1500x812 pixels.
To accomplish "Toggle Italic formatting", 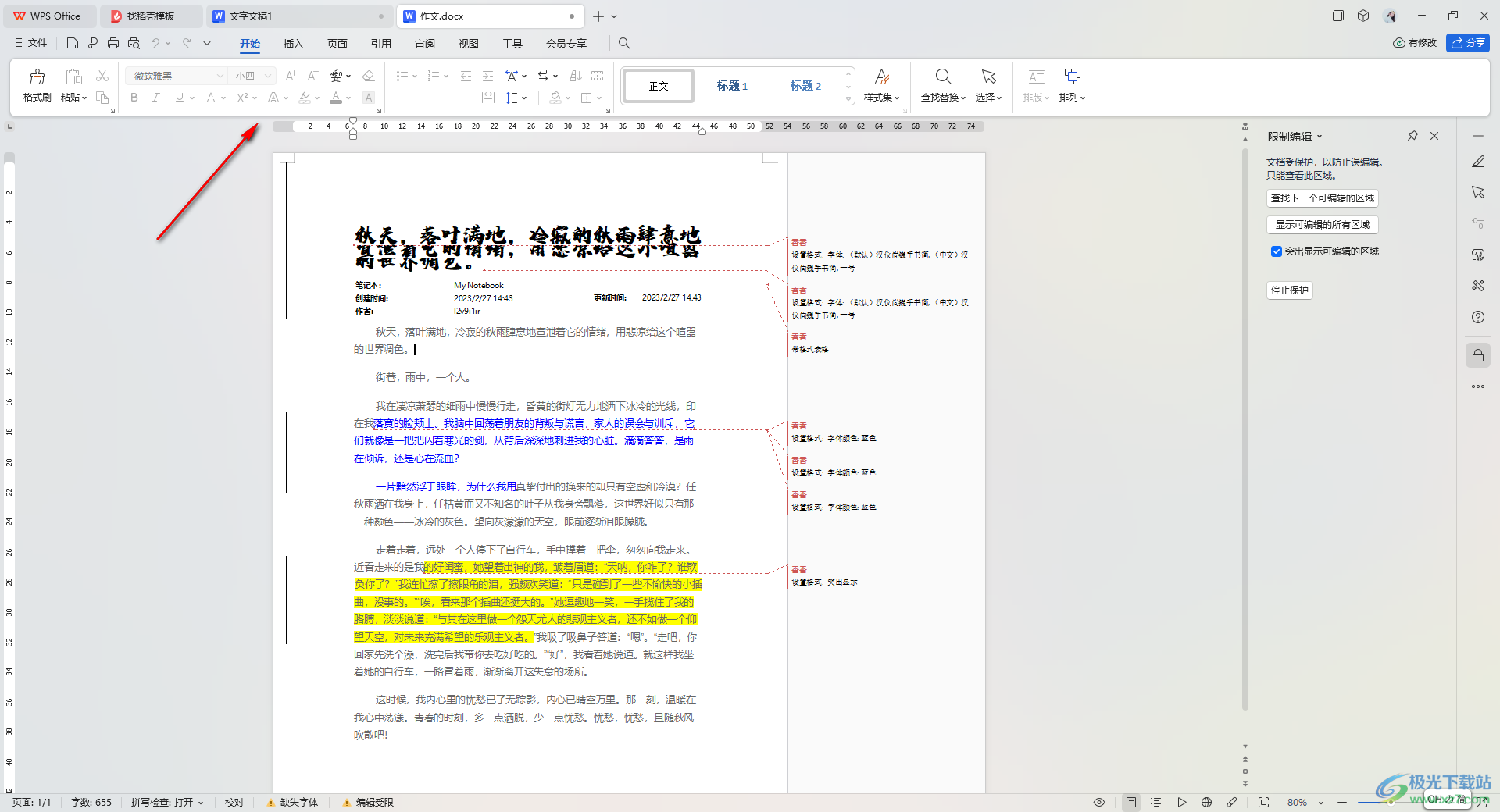I will coord(156,98).
